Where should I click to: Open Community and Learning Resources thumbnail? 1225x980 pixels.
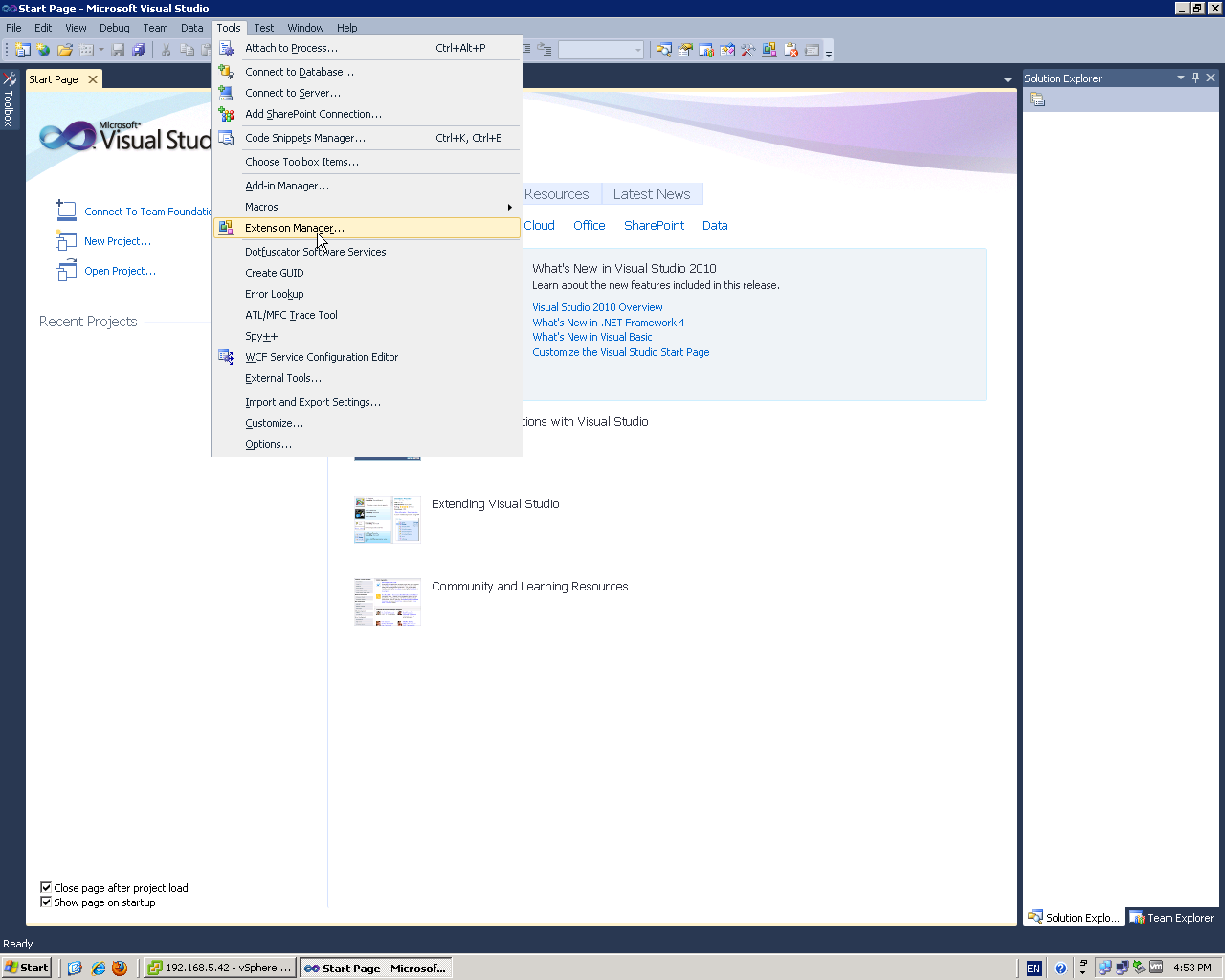[388, 602]
